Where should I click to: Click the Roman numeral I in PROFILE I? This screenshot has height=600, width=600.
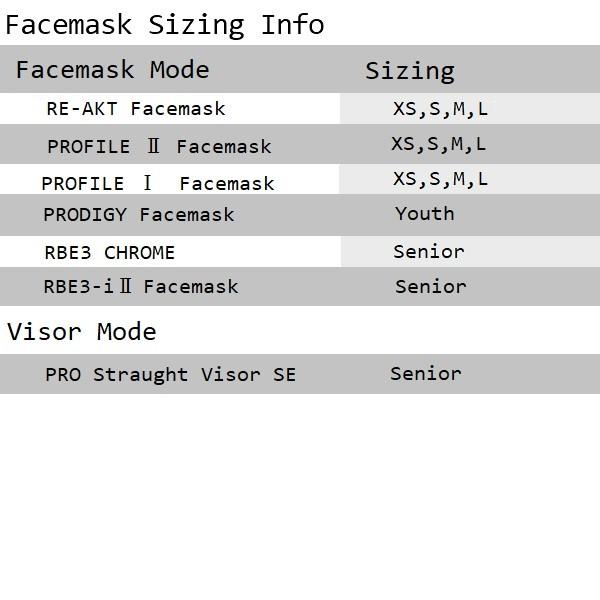147,183
